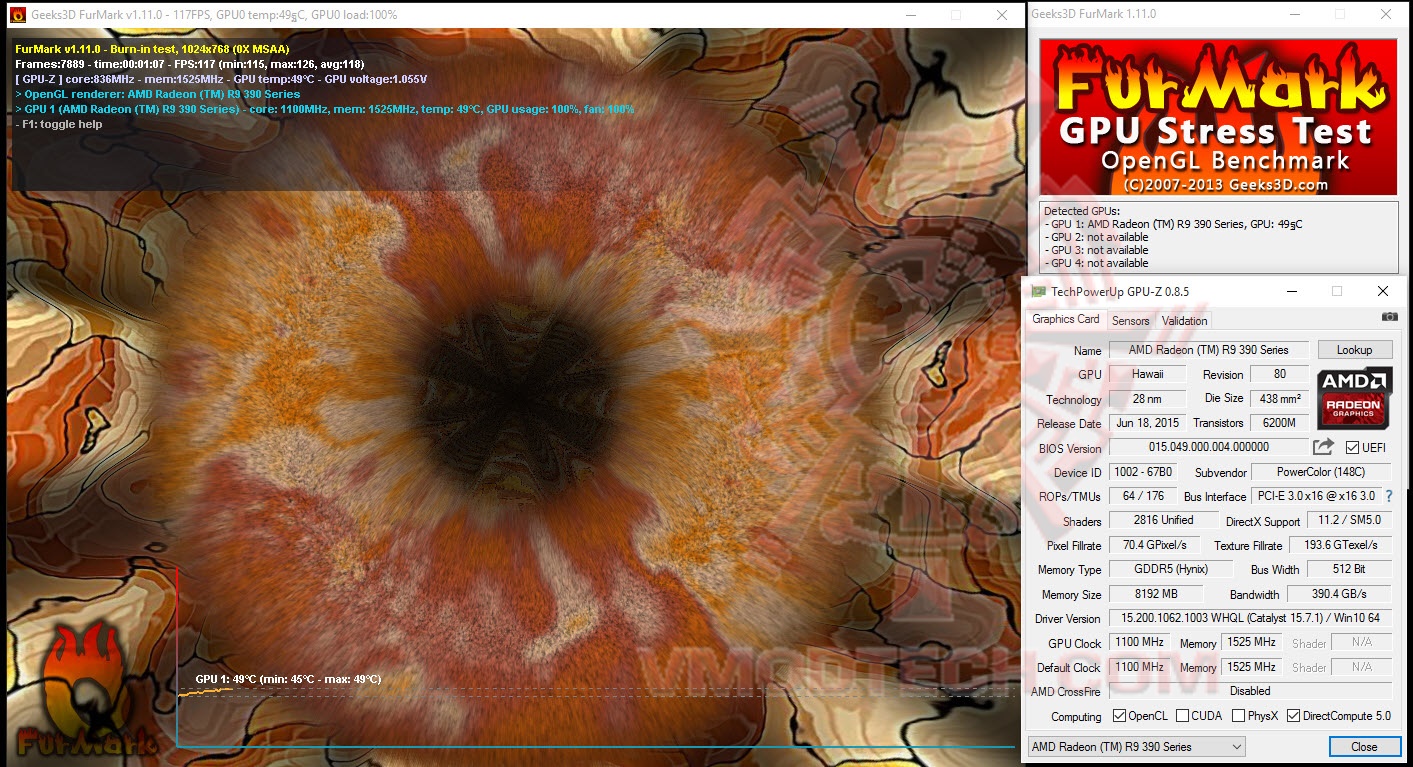Click the Bus Interface value PCI-E 3.0 x16

tap(1316, 496)
